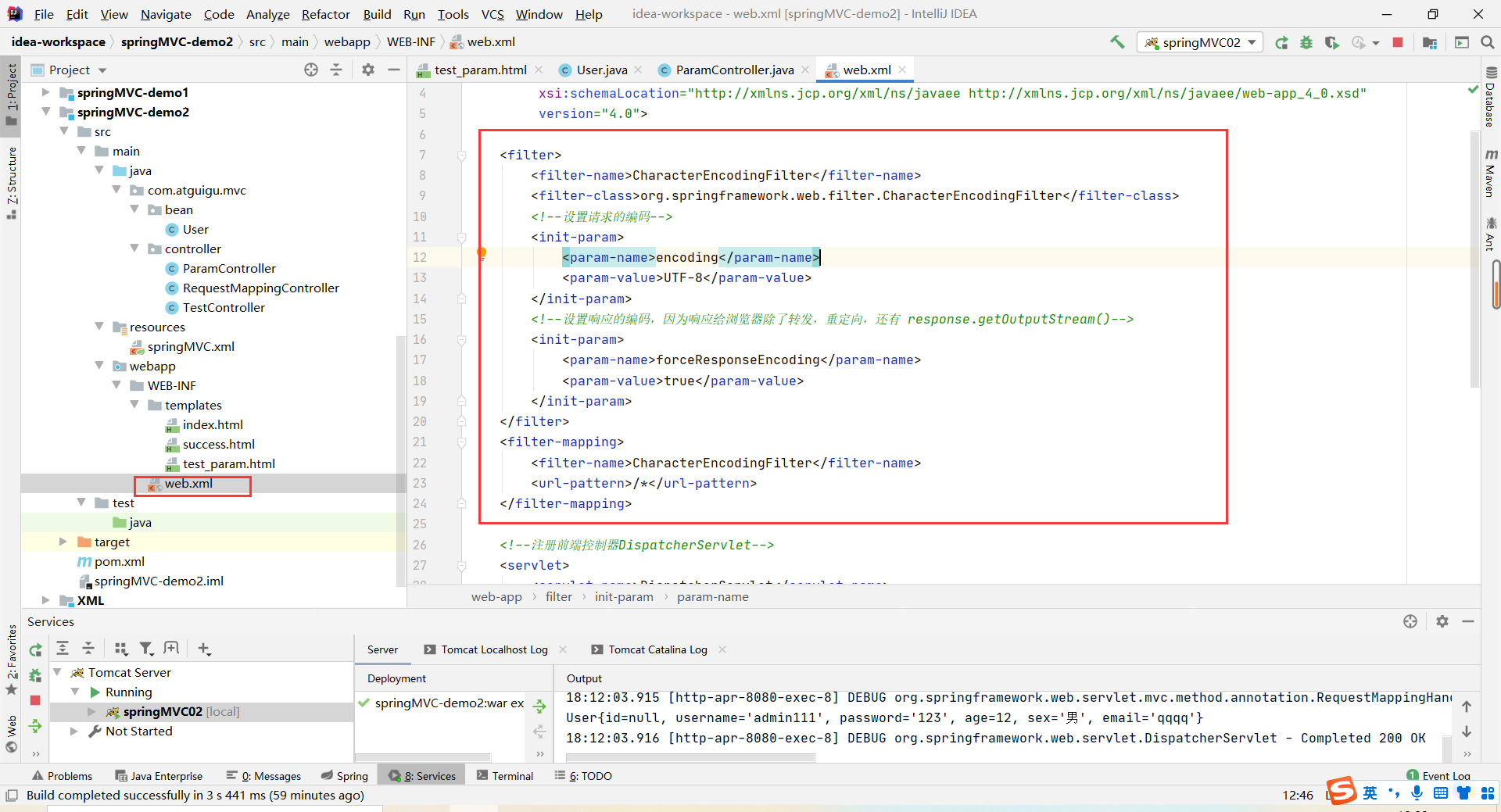Viewport: 1501px width, 812px height.
Task: Open 6: TODO tool window
Action: (x=583, y=775)
